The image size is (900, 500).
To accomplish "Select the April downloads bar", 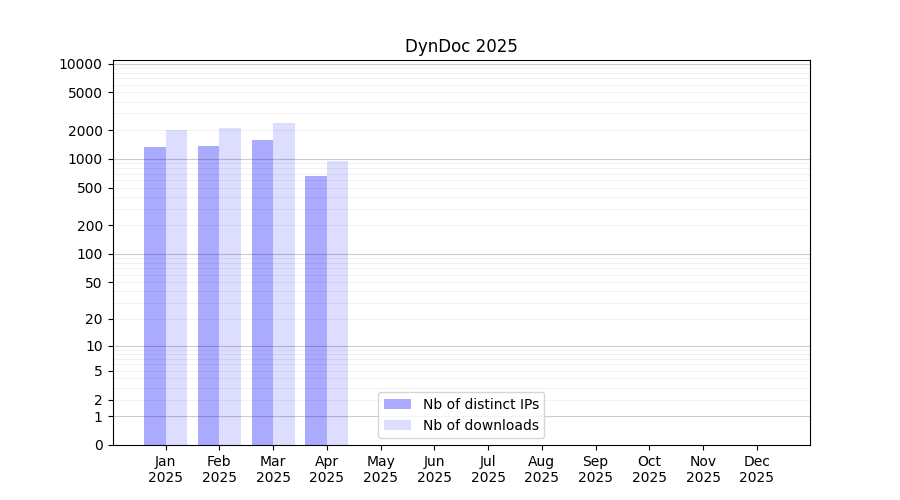I will point(337,303).
